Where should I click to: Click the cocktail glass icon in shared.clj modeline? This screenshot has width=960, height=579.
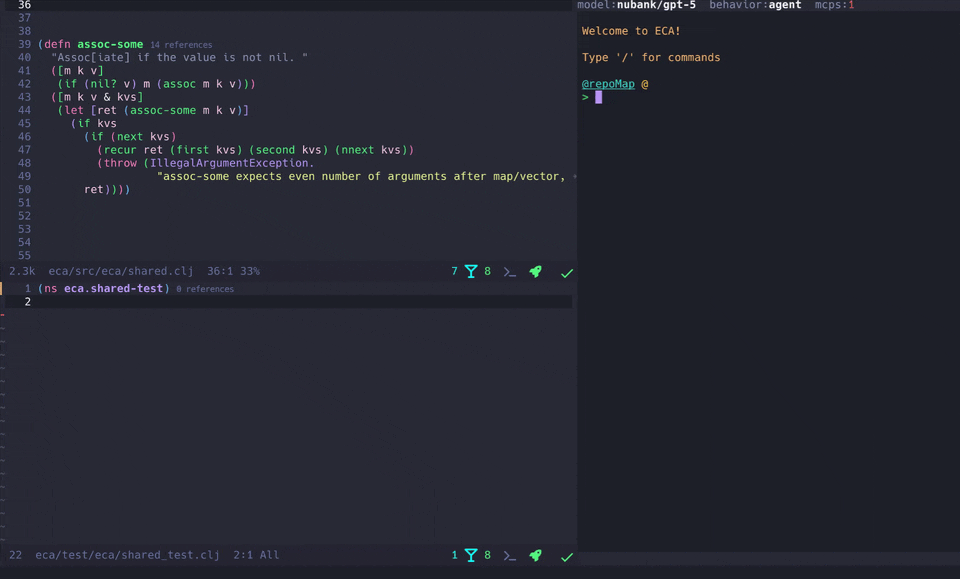[x=471, y=271]
